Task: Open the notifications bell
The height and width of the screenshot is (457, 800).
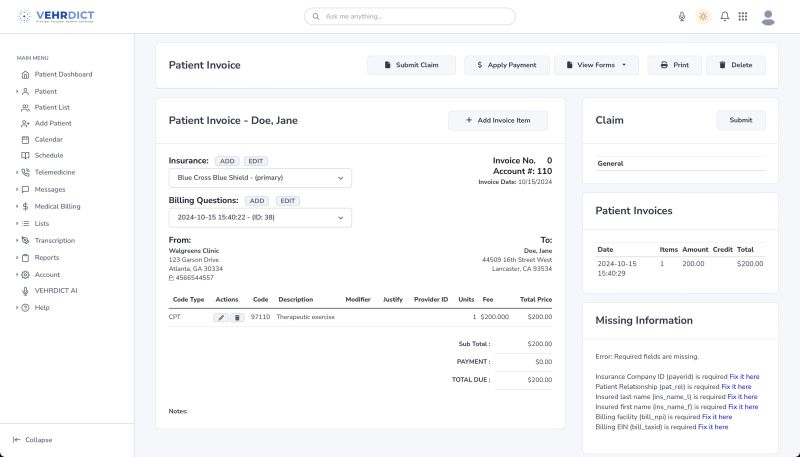Action: (x=724, y=17)
